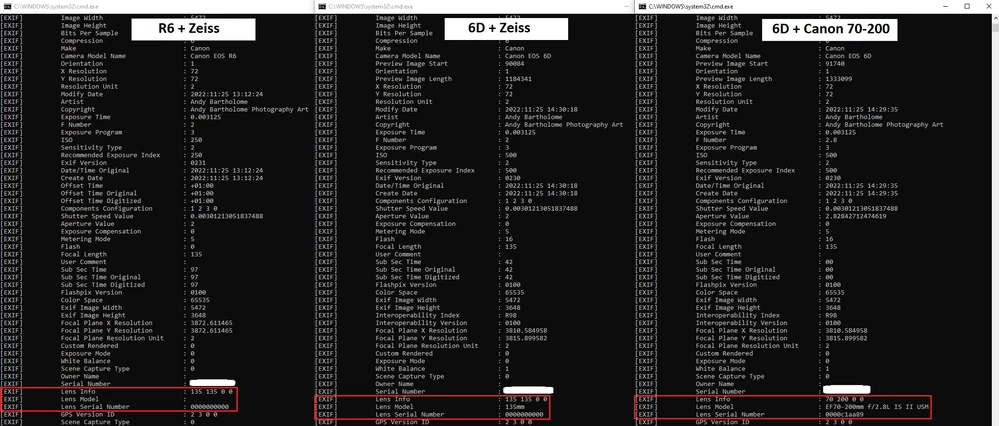Click 'White Balance' label in the right window
This screenshot has width=999, height=426.
click(x=720, y=369)
